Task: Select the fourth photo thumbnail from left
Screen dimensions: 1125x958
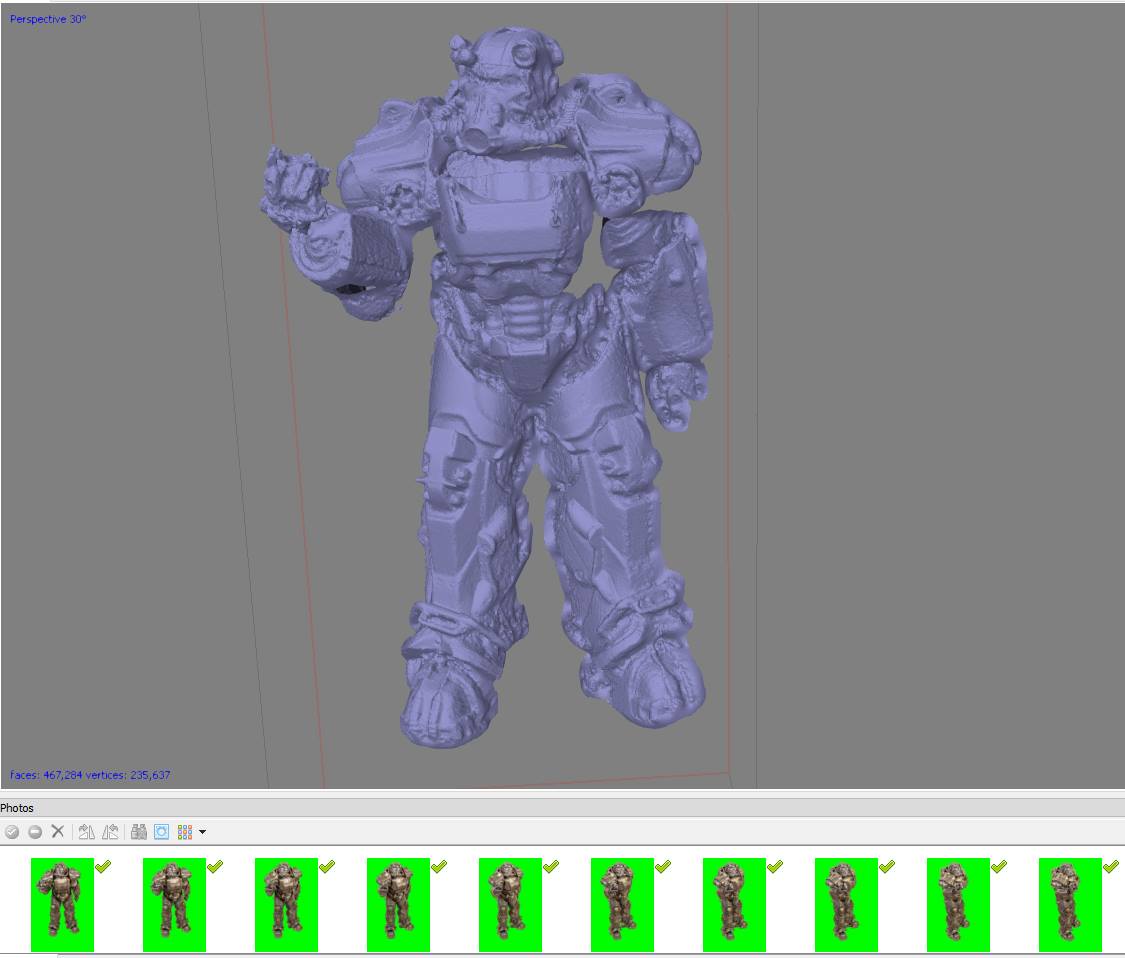Action: coord(398,904)
